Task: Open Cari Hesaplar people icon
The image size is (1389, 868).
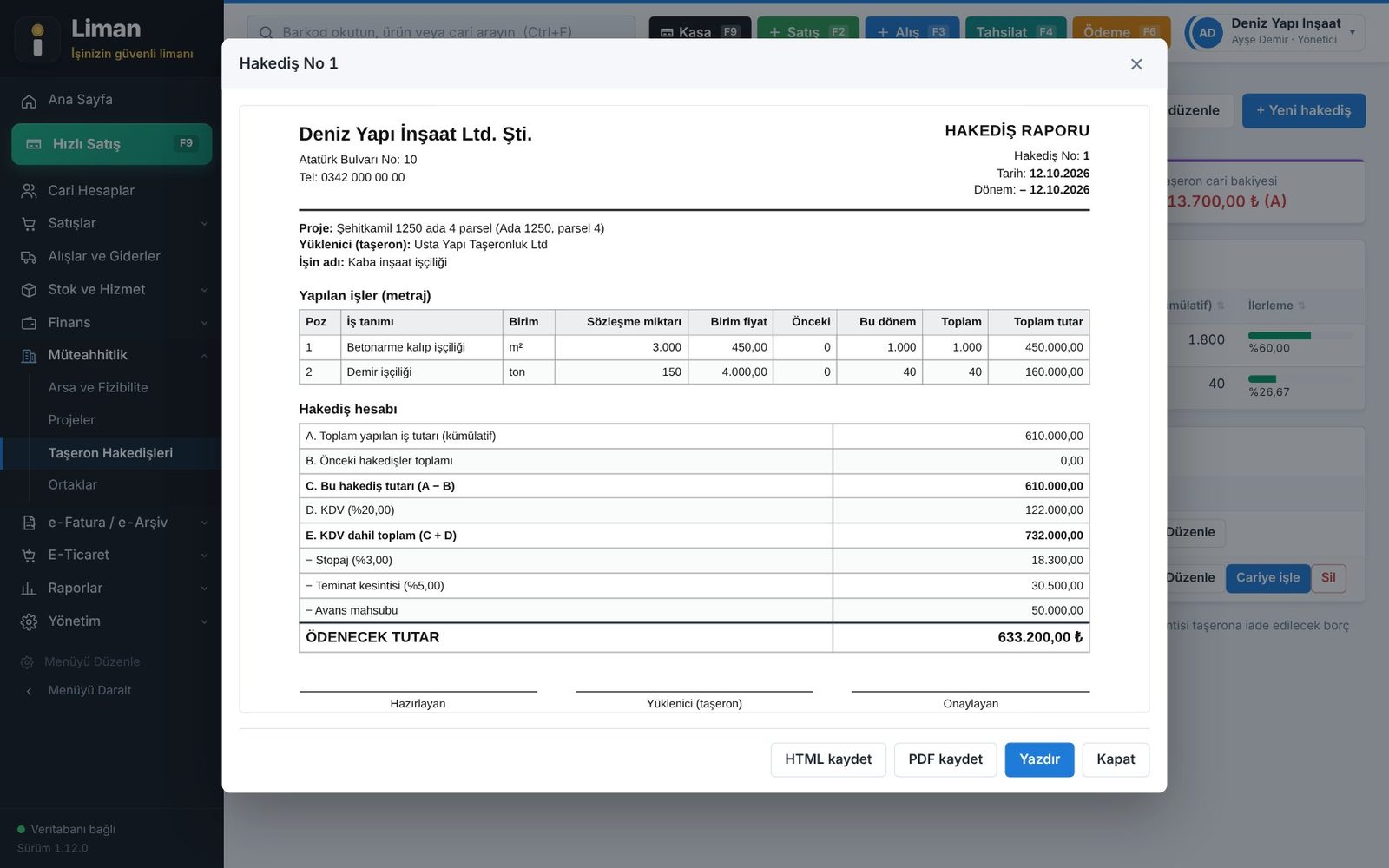Action: tap(29, 191)
